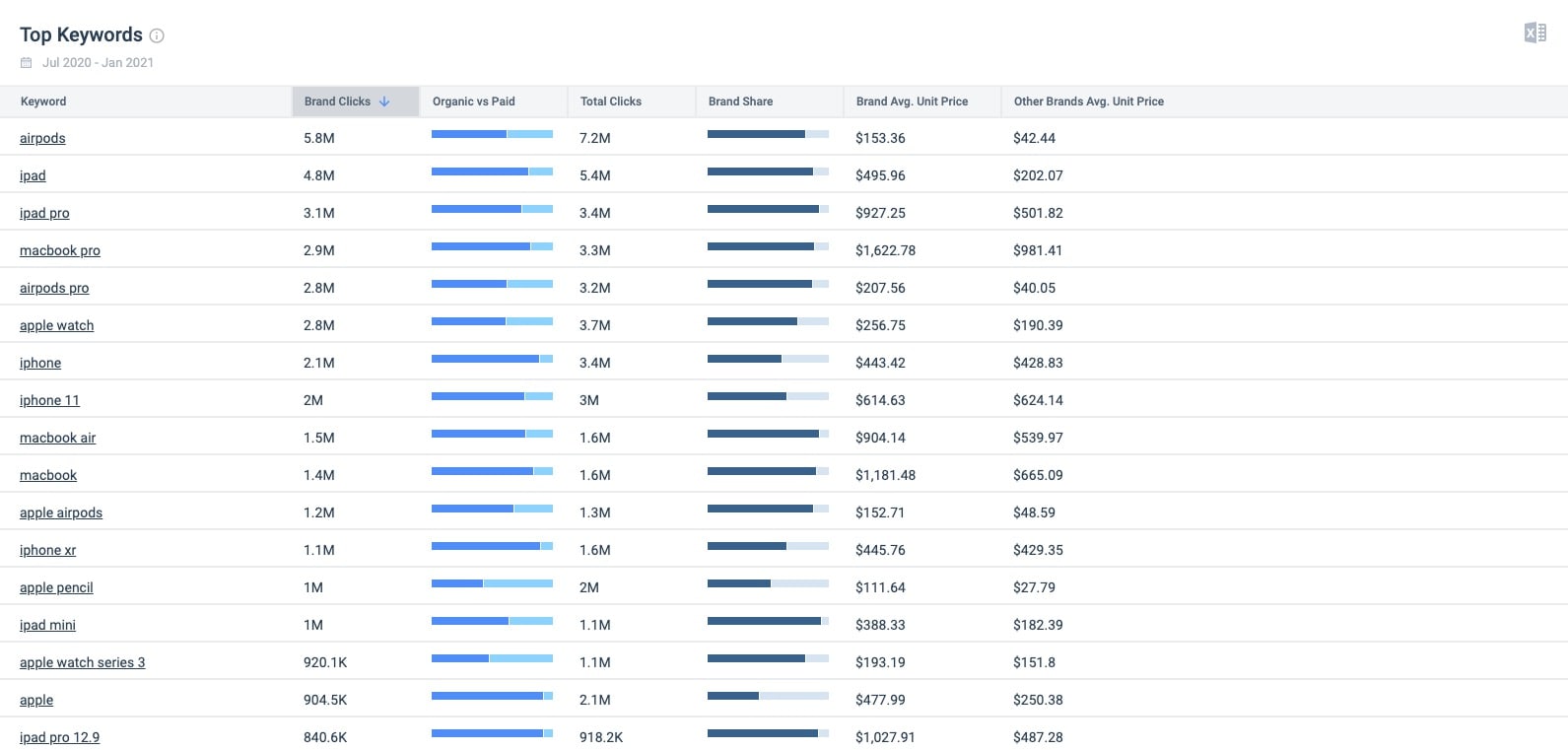The height and width of the screenshot is (750, 1568).
Task: Select the $207.56 airpods pro price
Action: tap(880, 288)
